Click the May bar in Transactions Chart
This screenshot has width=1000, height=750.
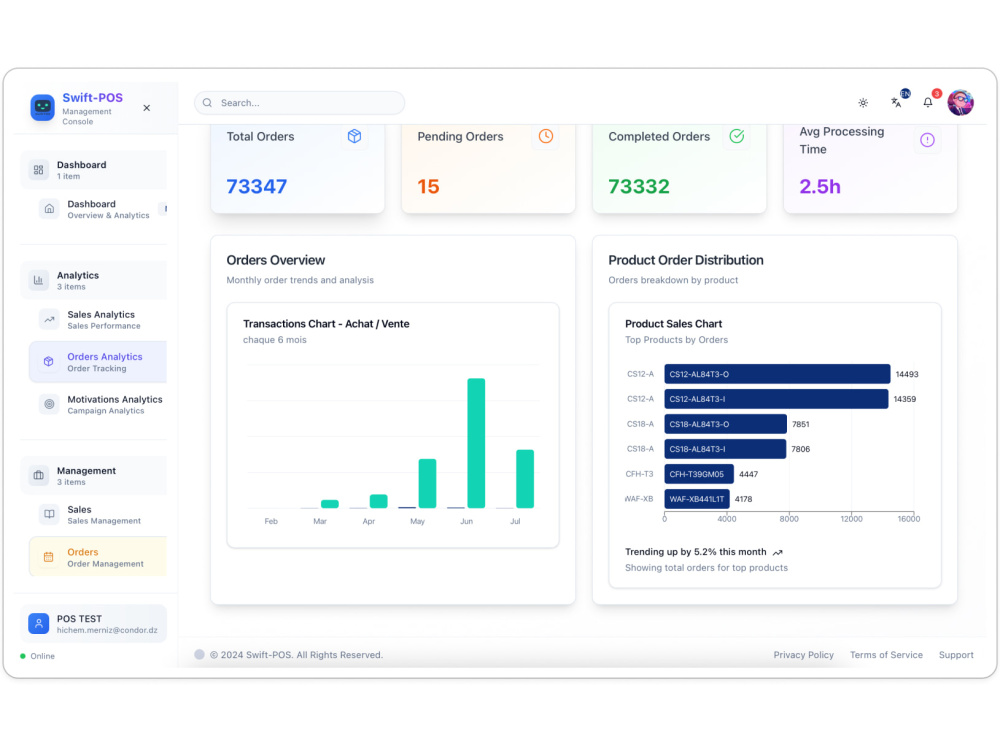pos(427,483)
